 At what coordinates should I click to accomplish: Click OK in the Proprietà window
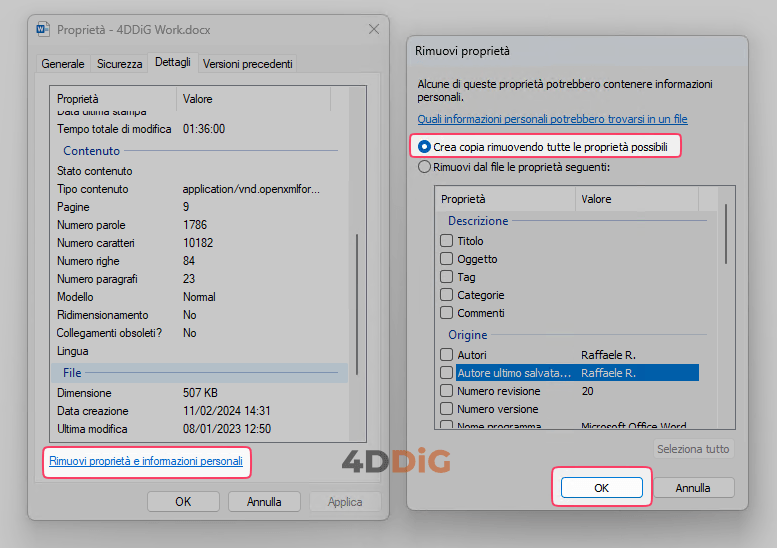click(183, 502)
